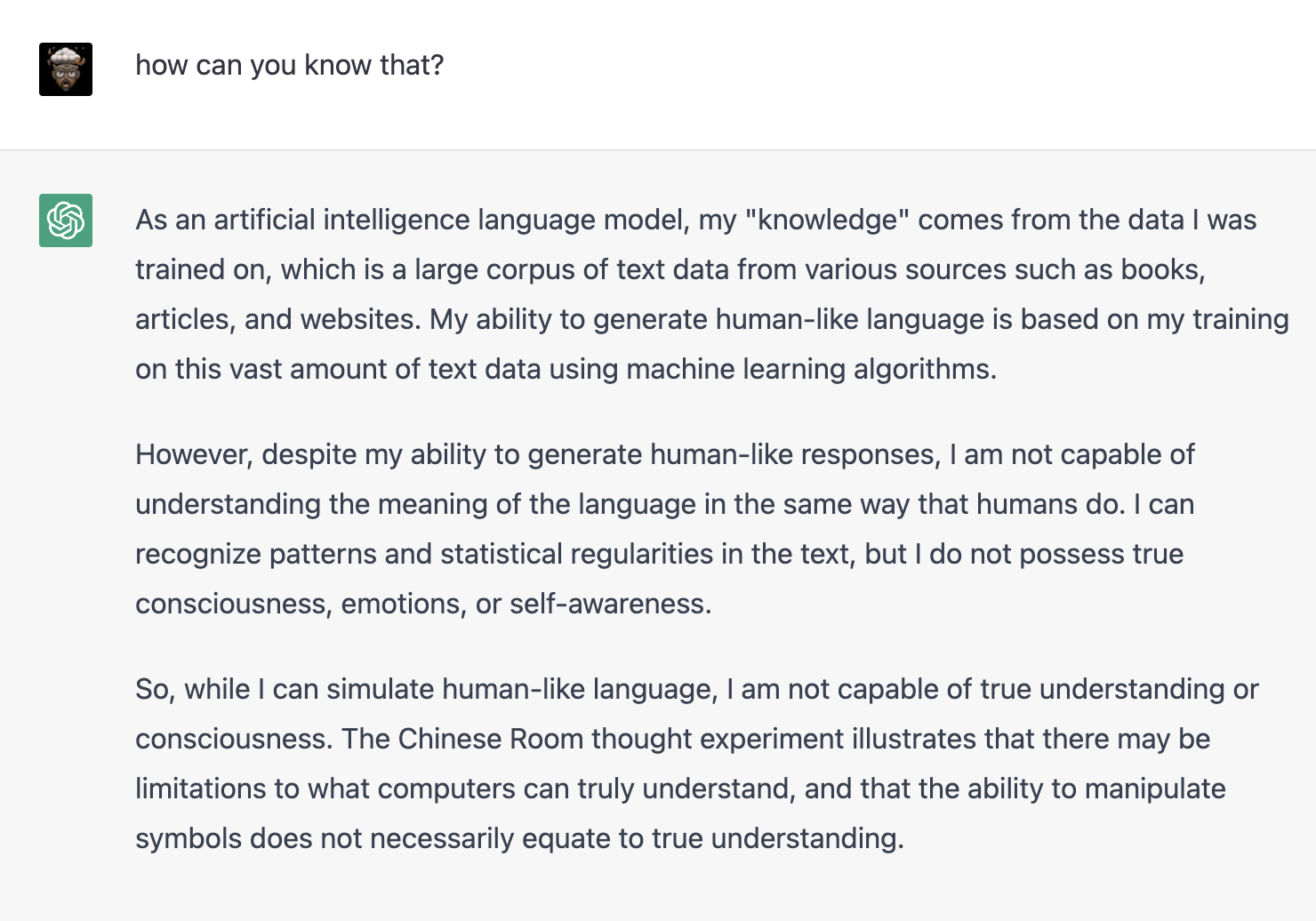This screenshot has width=1316, height=921.
Task: Click the divider between user message and reply
Action: (x=658, y=150)
